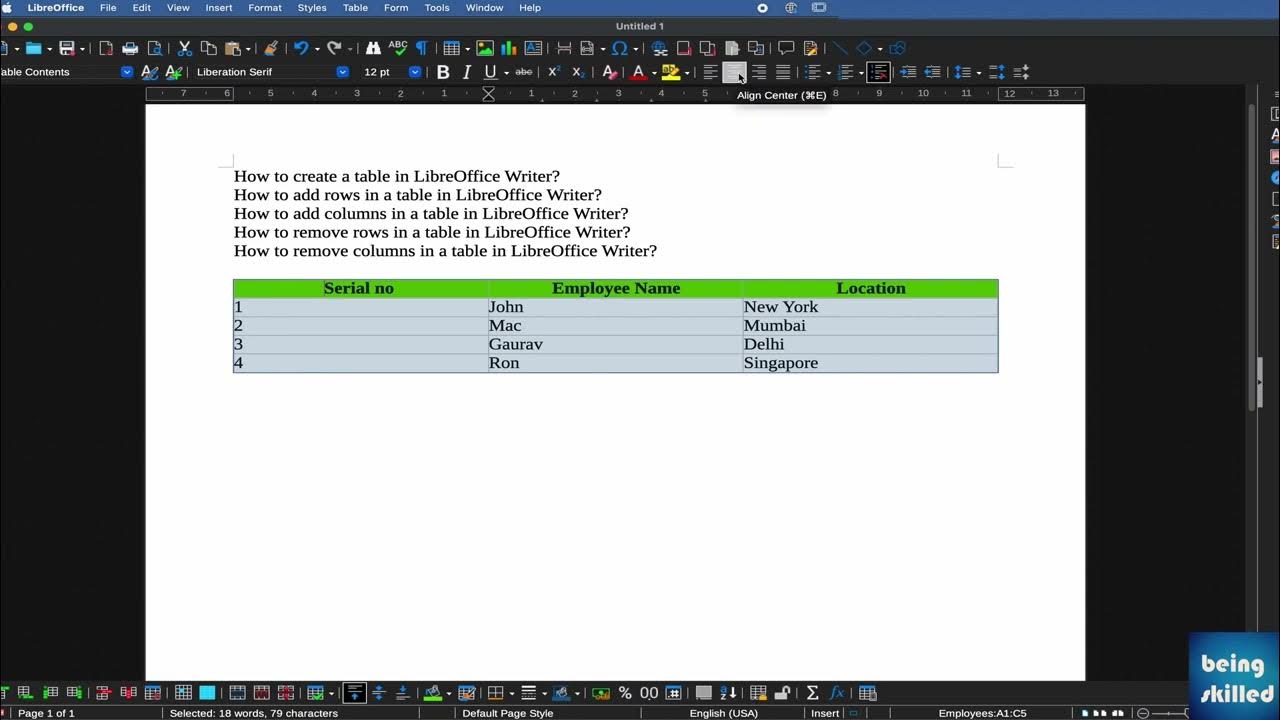The width and height of the screenshot is (1280, 720).
Task: Click the Increase Indent icon
Action: [908, 72]
